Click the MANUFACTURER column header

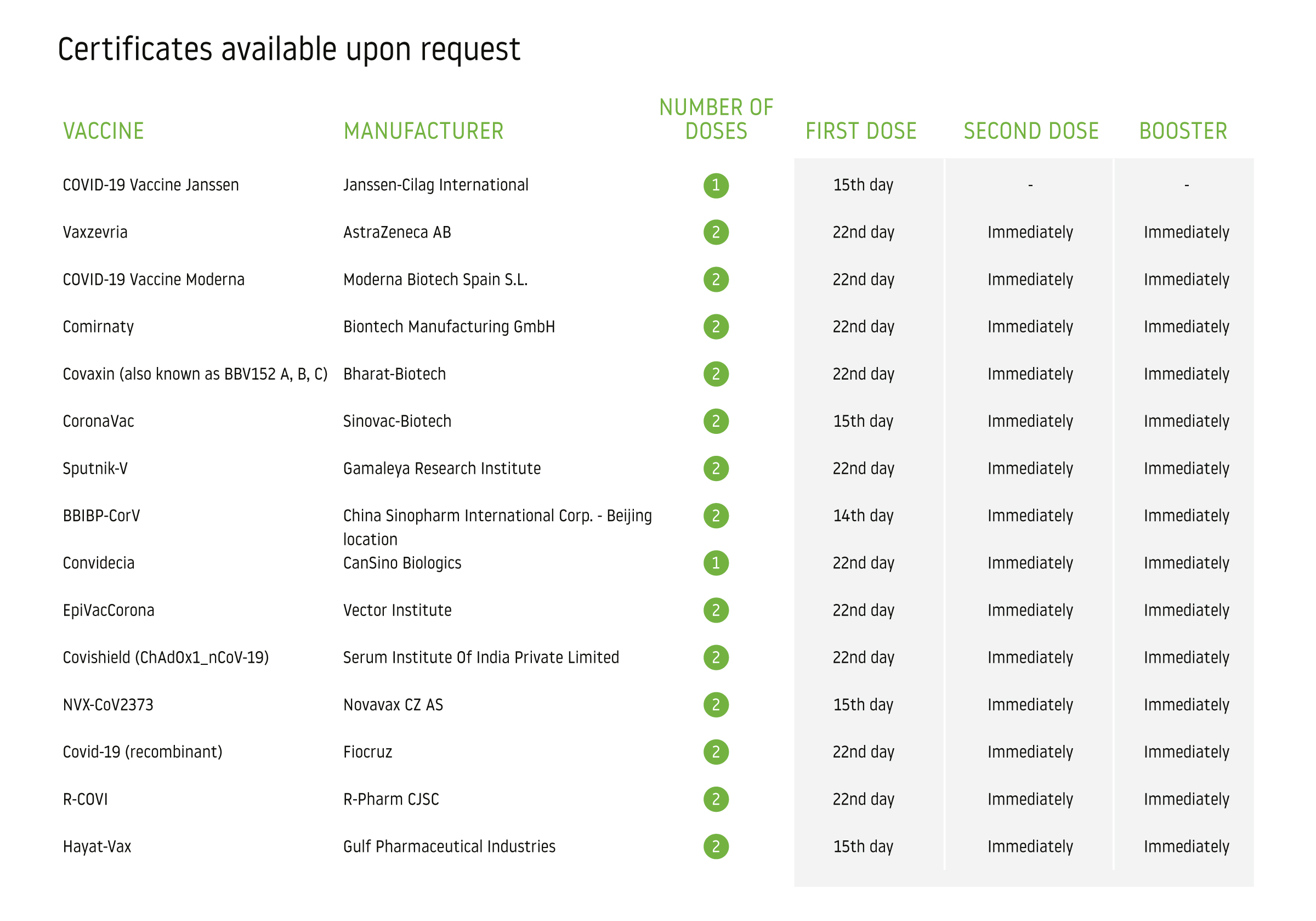[x=423, y=131]
